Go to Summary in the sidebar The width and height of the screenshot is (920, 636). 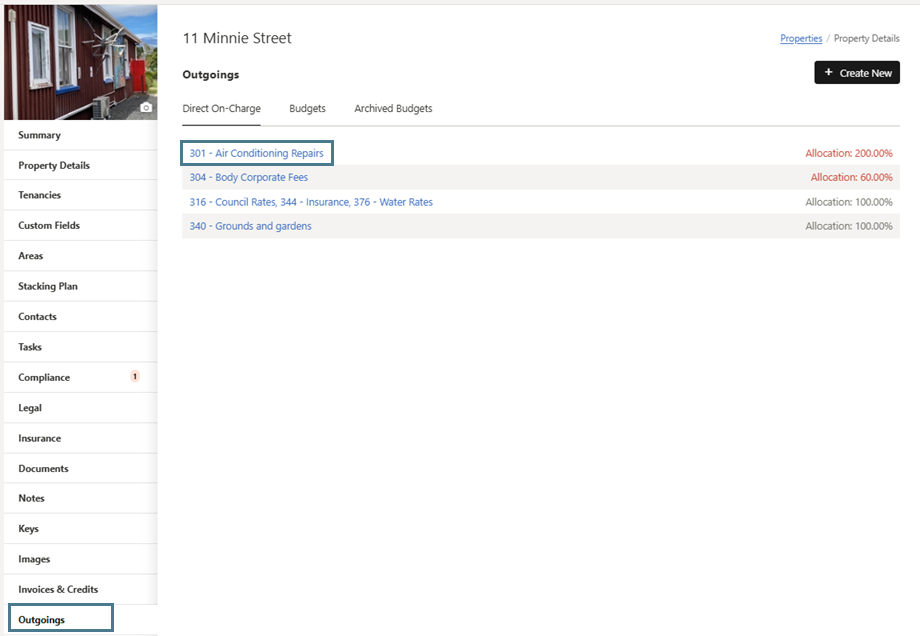point(39,135)
